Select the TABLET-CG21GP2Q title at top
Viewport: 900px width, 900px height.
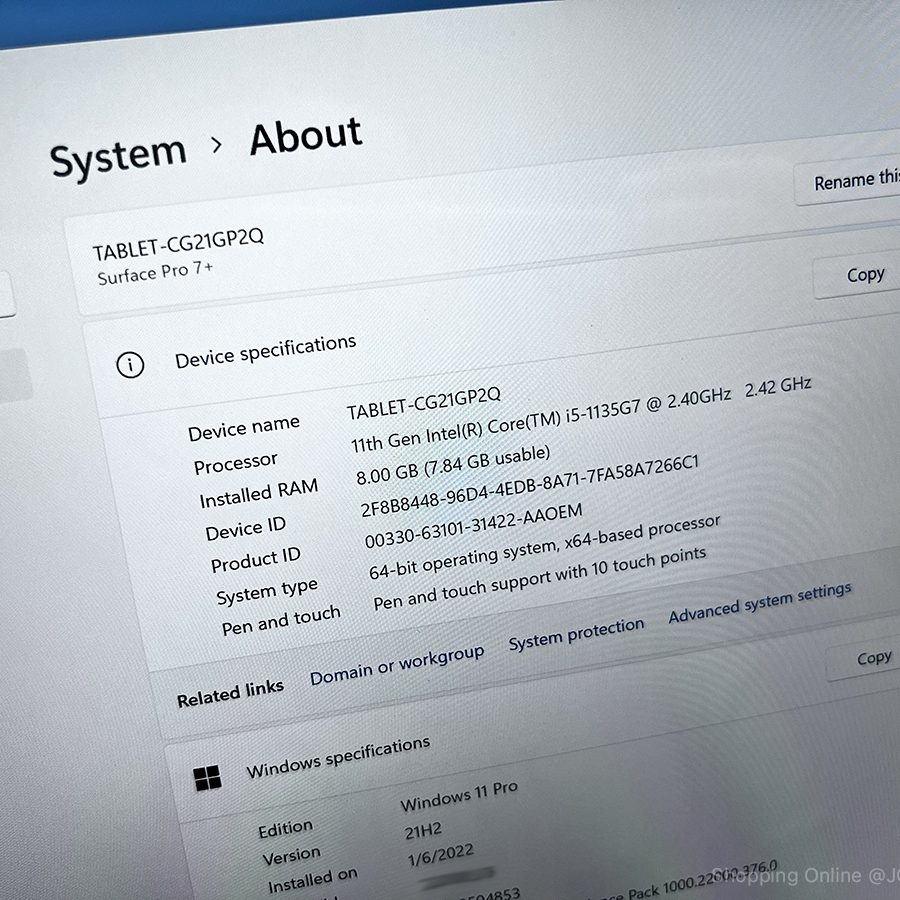coord(179,245)
